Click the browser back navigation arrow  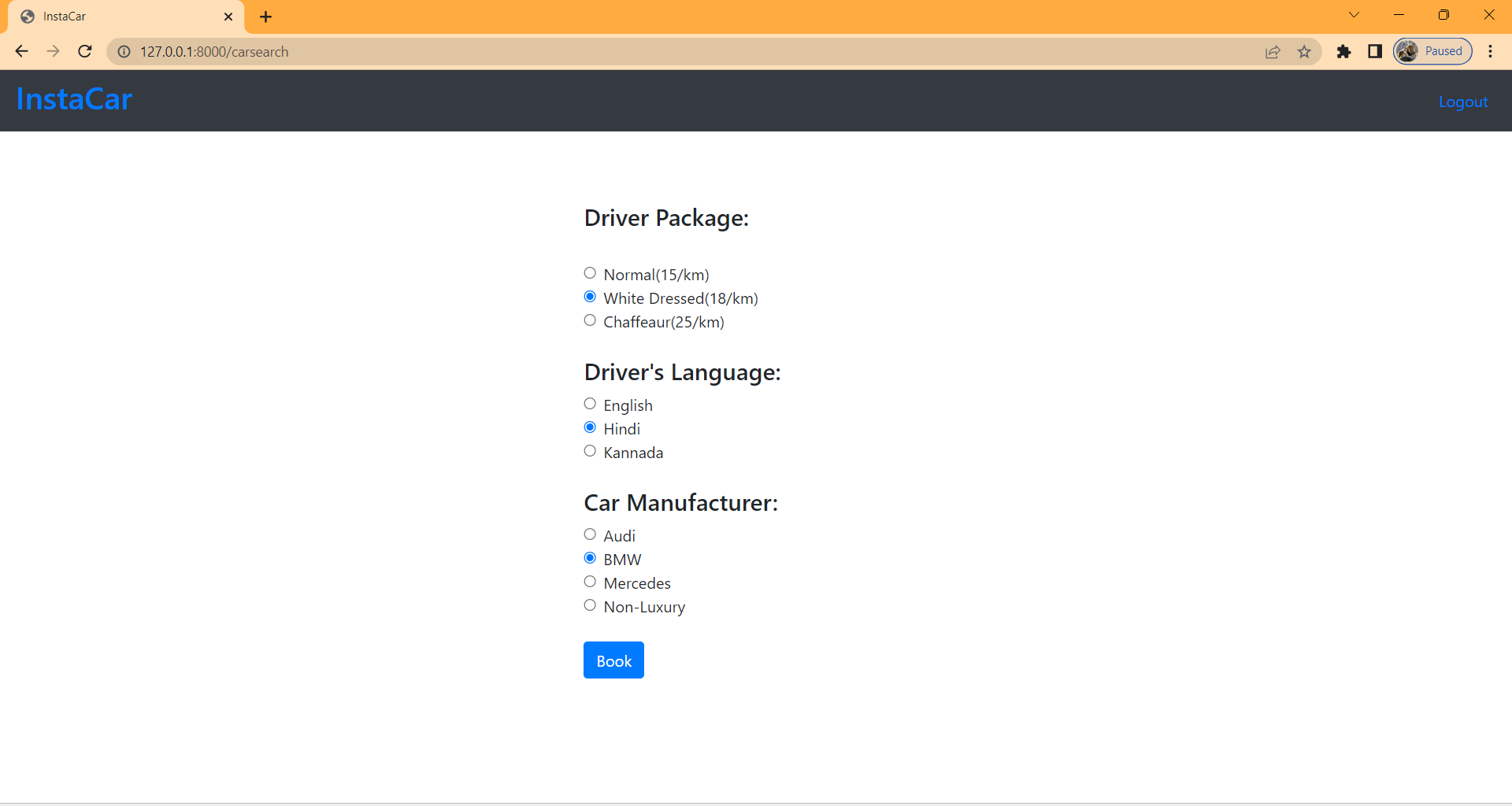pyautogui.click(x=21, y=51)
